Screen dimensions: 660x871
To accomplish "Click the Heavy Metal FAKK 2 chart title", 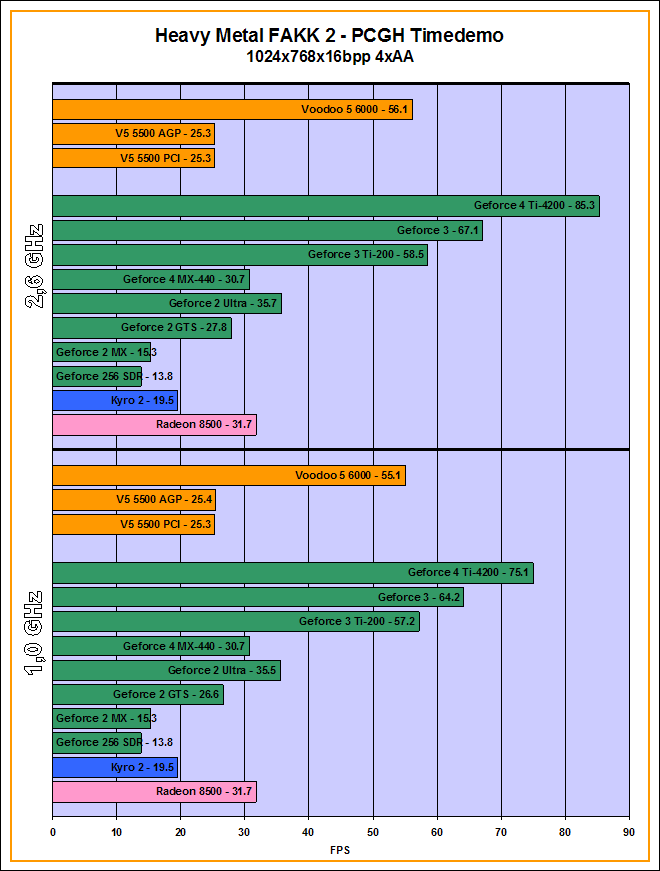I will [329, 36].
